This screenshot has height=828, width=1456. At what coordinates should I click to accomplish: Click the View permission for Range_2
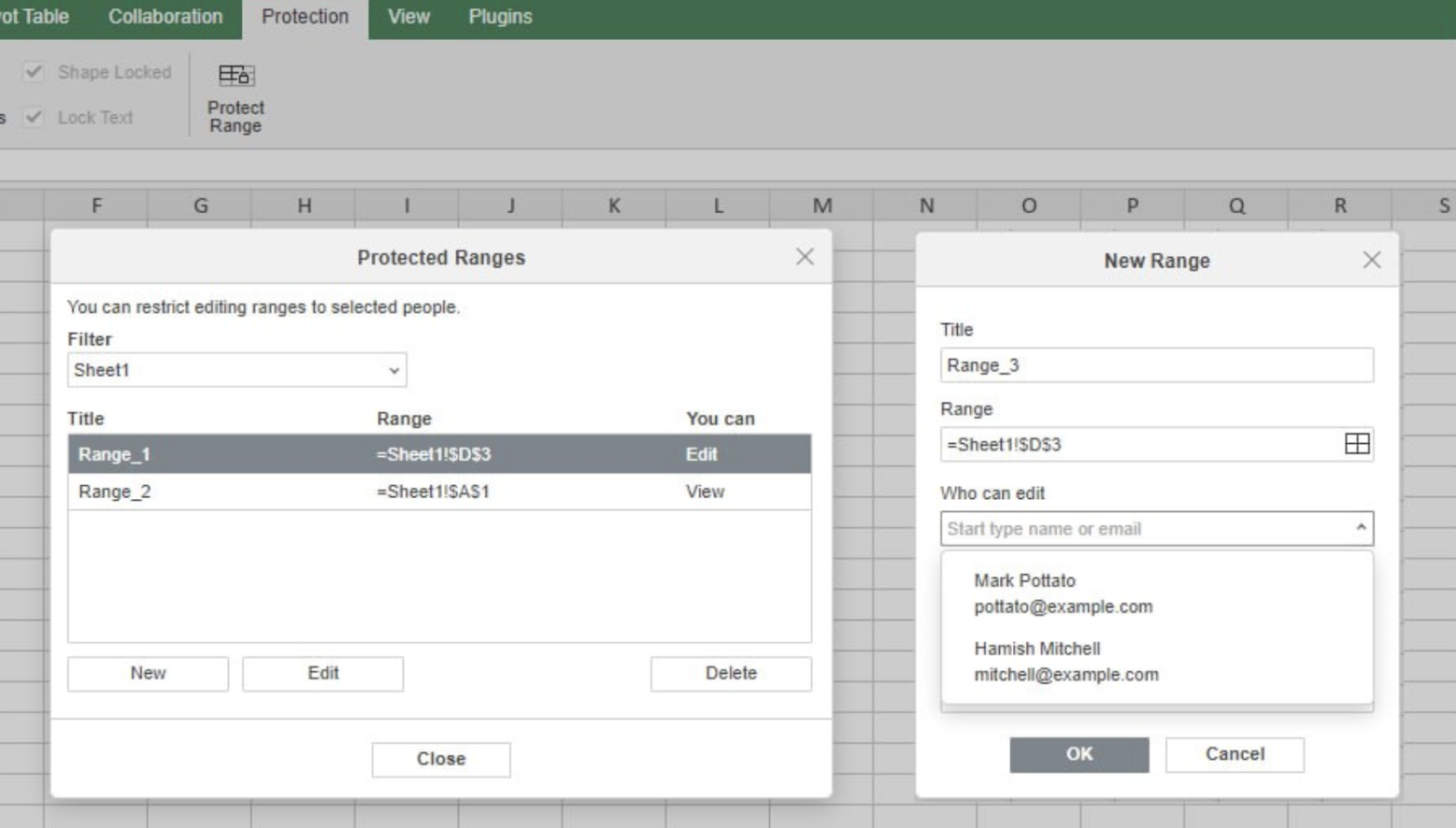(x=705, y=492)
